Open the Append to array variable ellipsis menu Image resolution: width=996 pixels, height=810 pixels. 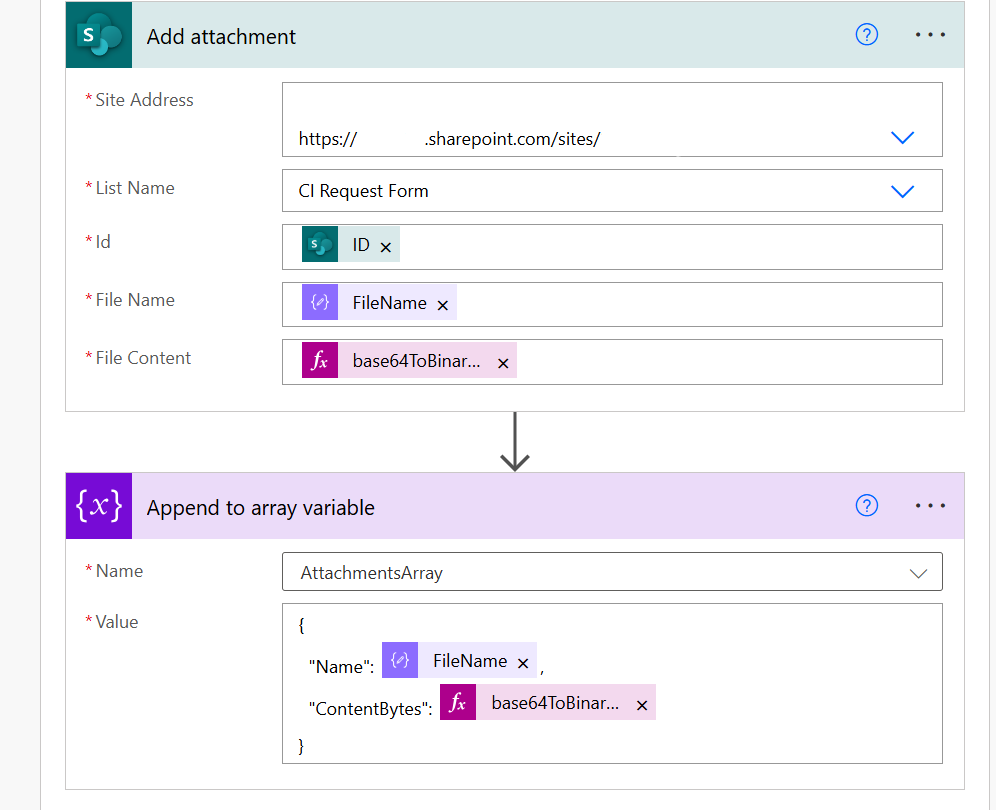pos(930,506)
